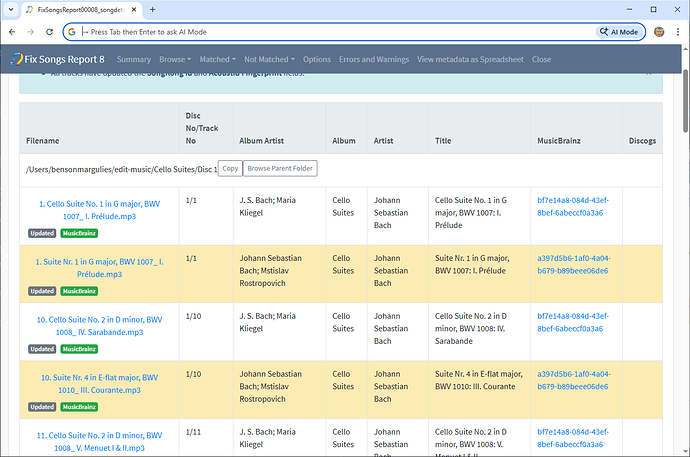Image resolution: width=690 pixels, height=457 pixels.
Task: Reload the page with refresh icon
Action: pos(49,31)
